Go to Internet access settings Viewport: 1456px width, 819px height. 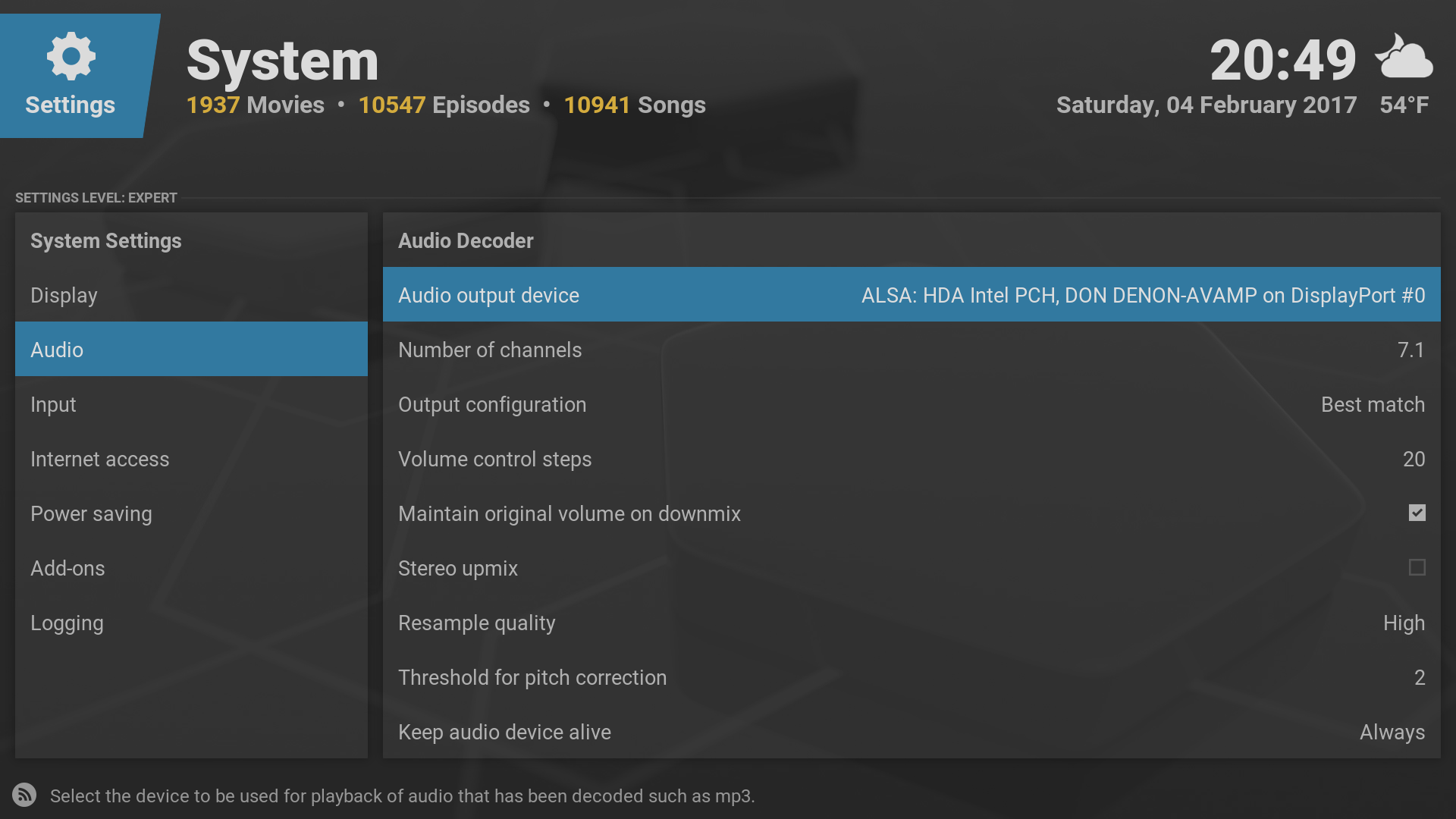(191, 459)
